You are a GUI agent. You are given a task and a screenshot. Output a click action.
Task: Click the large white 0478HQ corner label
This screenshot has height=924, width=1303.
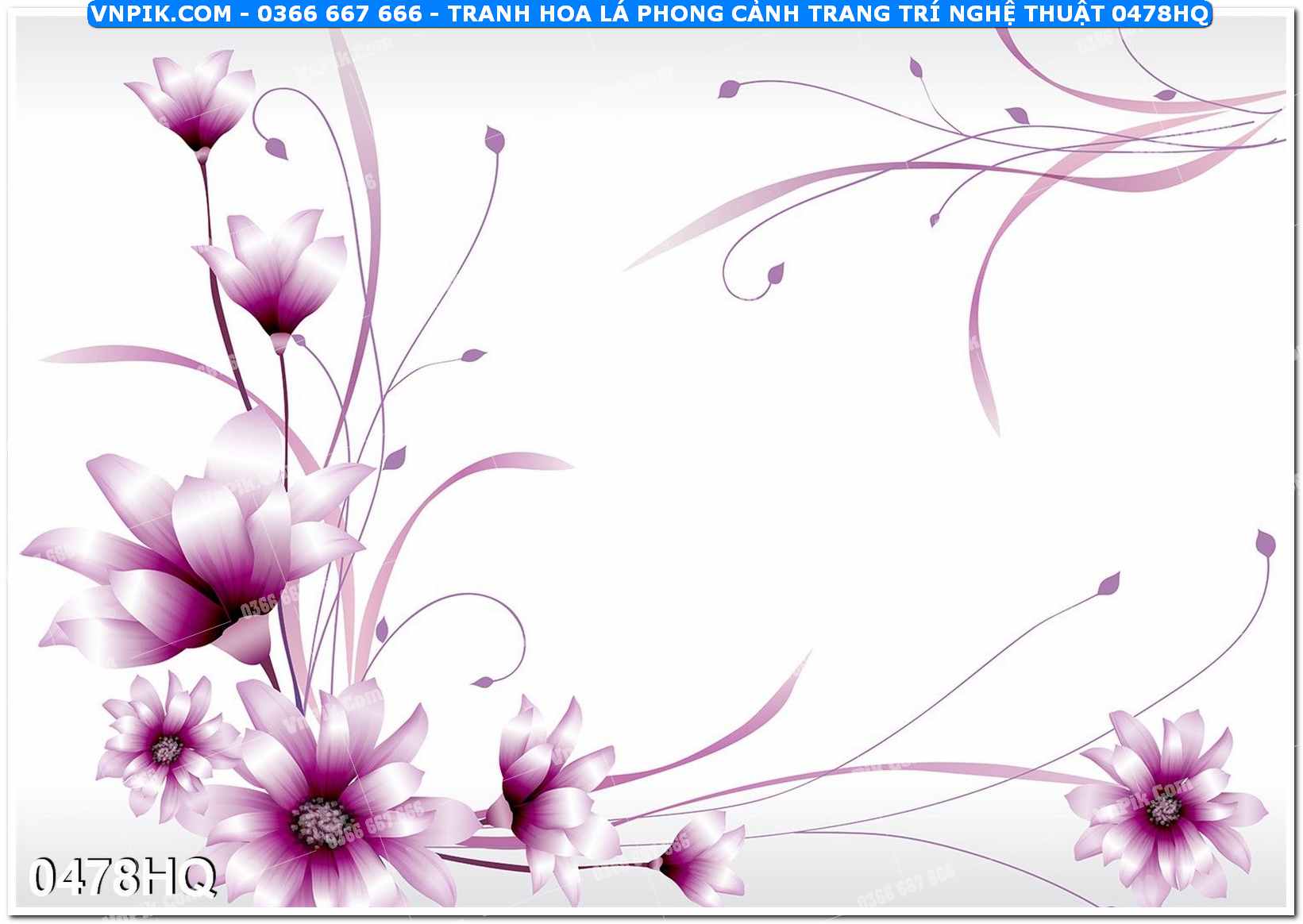tap(123, 878)
